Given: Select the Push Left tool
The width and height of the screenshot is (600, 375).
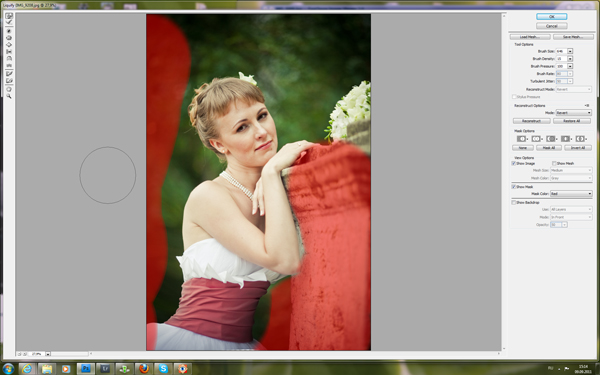Looking at the screenshot, I should [x=9, y=51].
